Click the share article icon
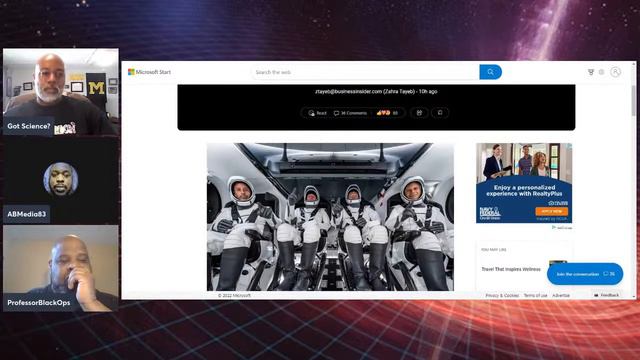Viewport: 640px width, 360px height. click(x=419, y=113)
